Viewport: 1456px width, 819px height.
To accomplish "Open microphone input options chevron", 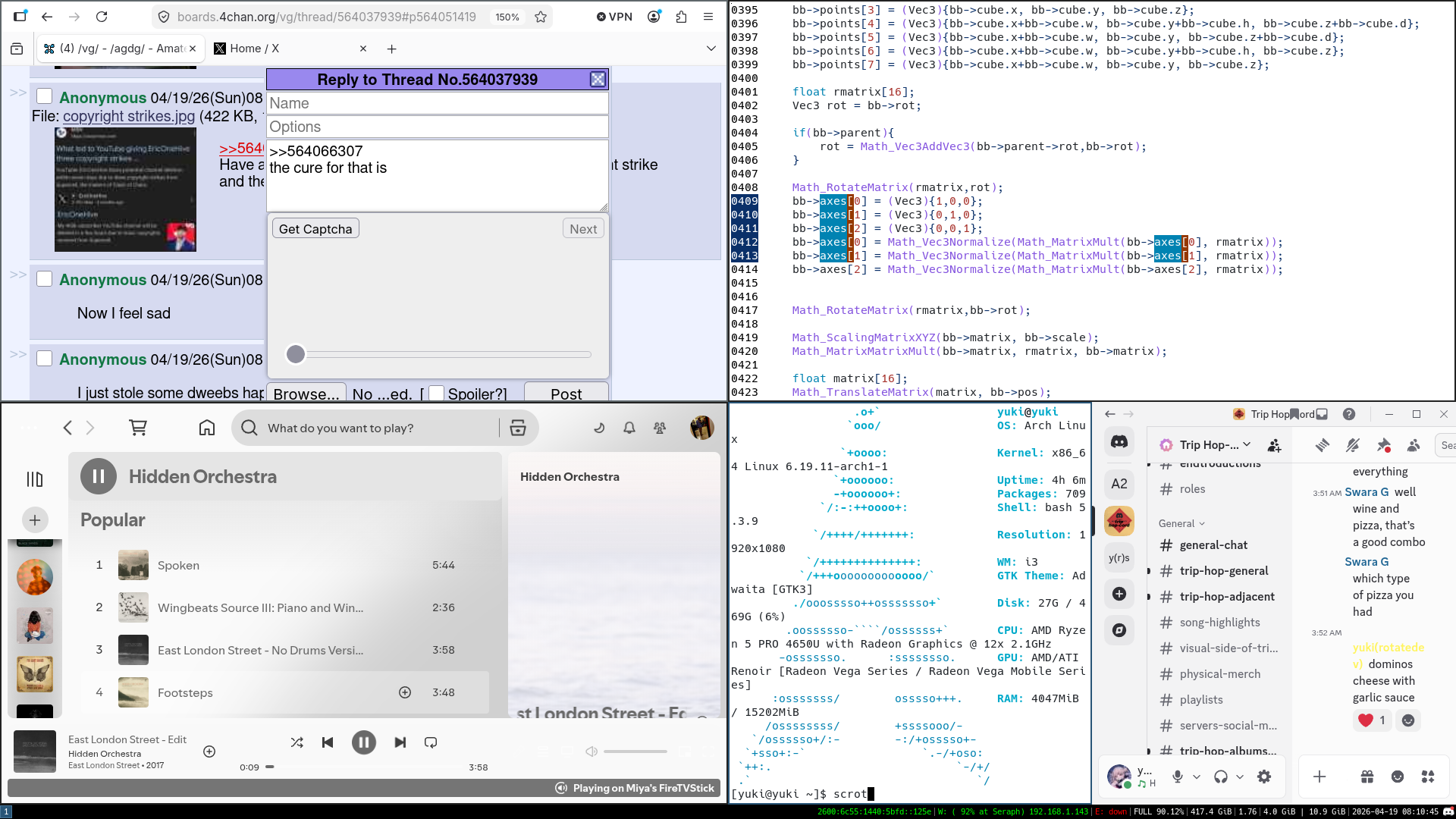I will 1197,777.
